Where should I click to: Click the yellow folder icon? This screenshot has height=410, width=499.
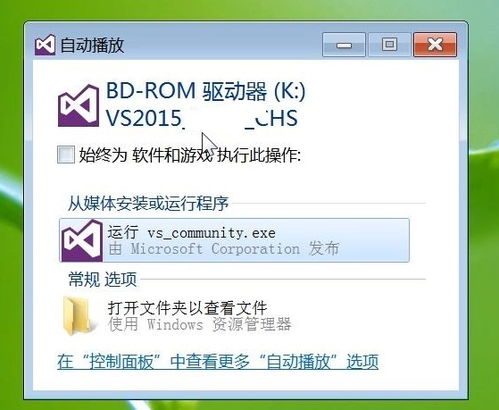[x=78, y=316]
